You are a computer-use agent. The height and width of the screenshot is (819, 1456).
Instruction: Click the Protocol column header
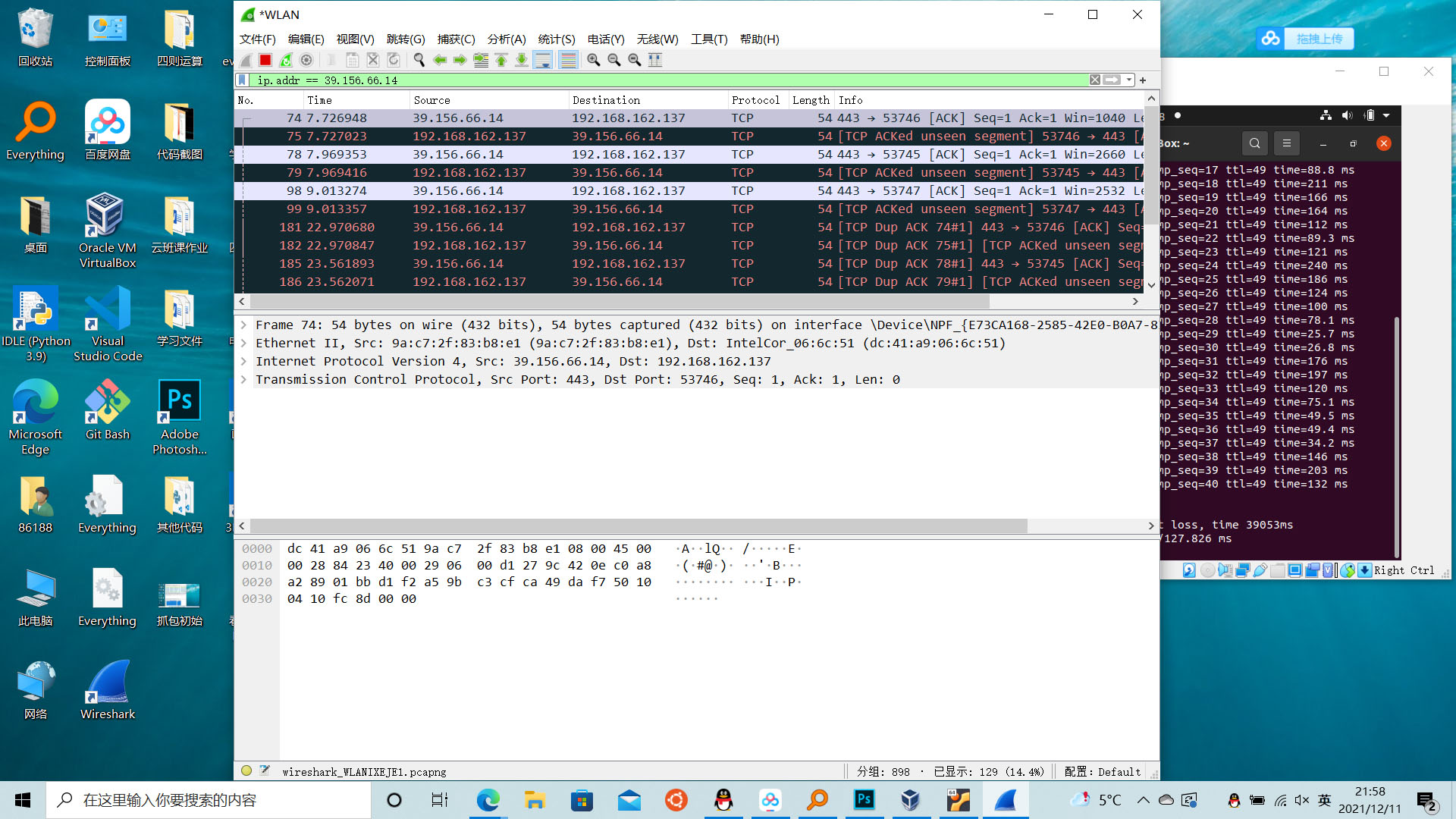pyautogui.click(x=755, y=99)
